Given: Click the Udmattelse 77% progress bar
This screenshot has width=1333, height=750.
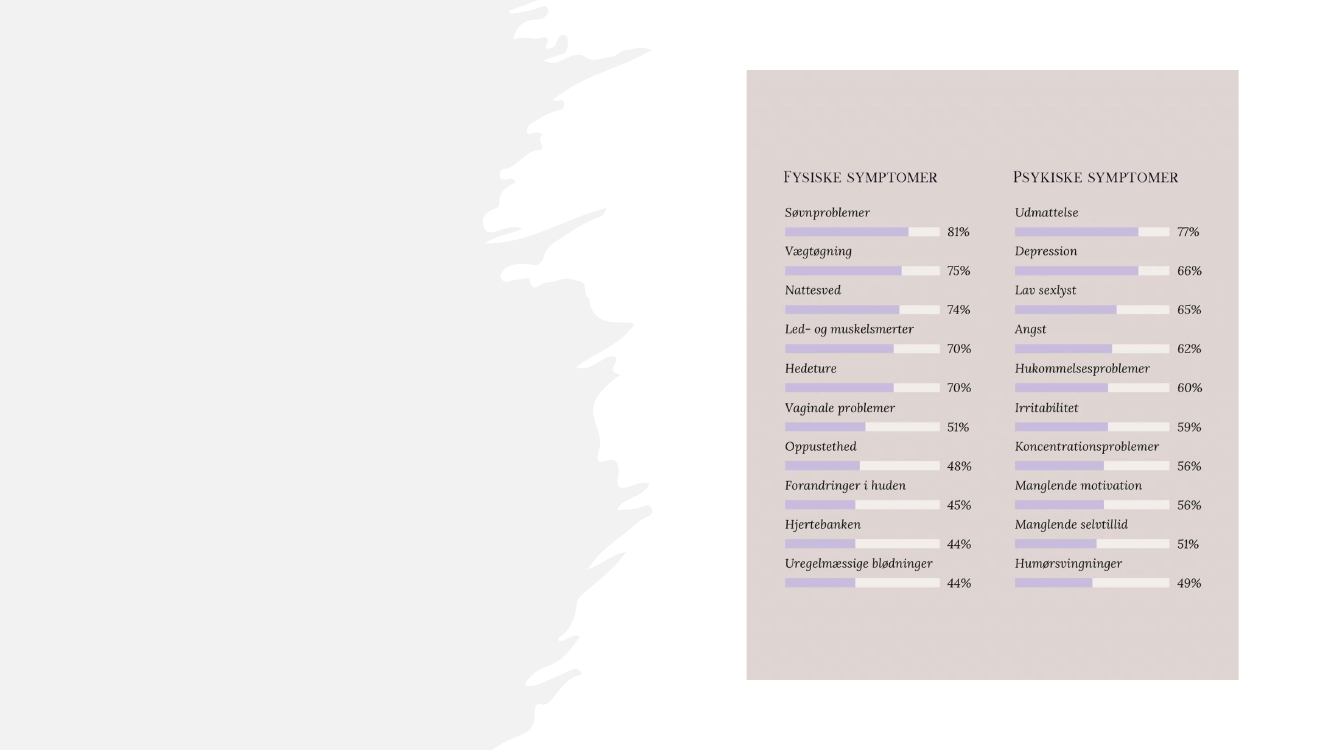Looking at the screenshot, I should (1092, 232).
